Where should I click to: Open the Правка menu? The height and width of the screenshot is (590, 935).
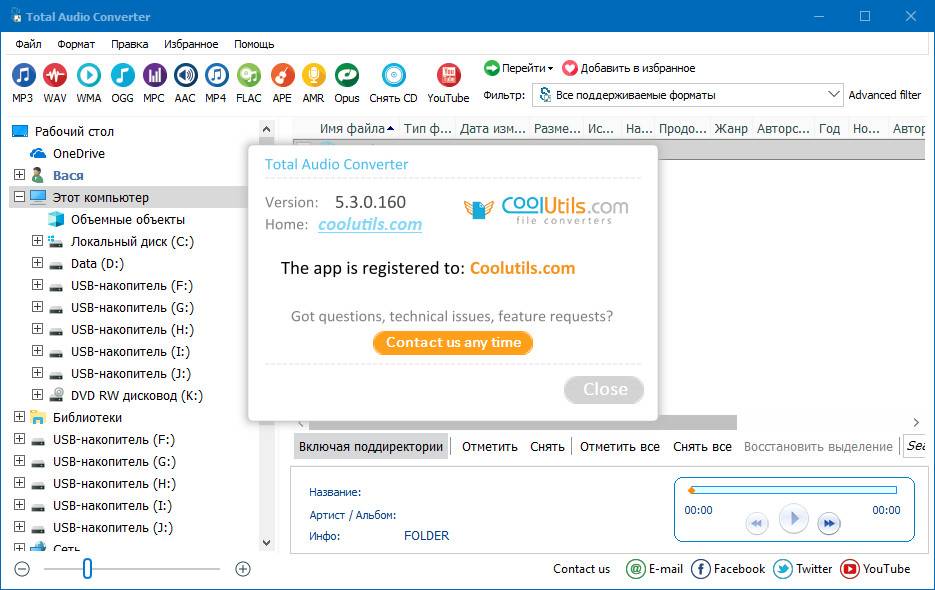(129, 44)
